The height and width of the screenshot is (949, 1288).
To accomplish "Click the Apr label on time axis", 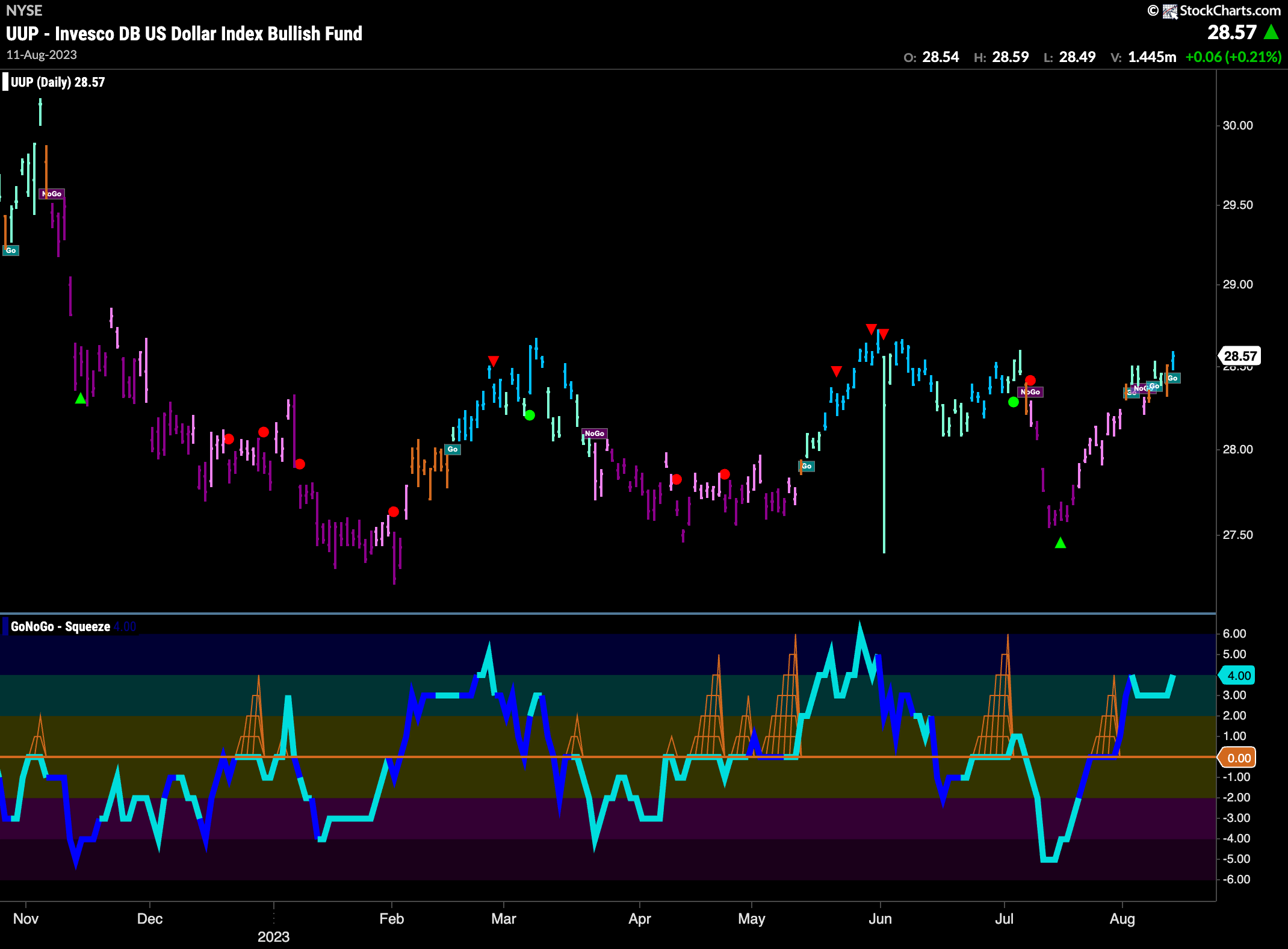I will click(x=640, y=918).
